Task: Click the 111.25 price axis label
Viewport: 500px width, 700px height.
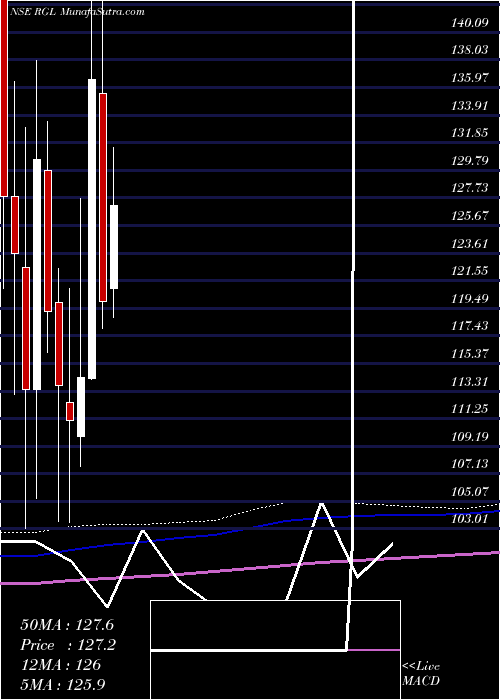Action: pyautogui.click(x=470, y=409)
